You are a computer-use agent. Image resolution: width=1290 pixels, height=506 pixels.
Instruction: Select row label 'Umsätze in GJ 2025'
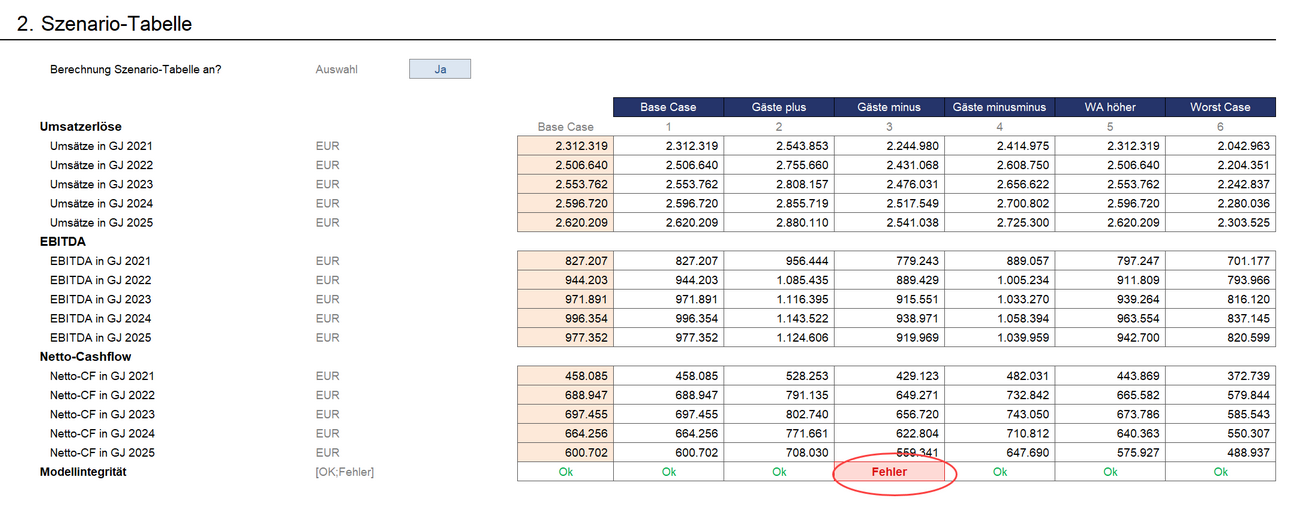click(x=101, y=223)
